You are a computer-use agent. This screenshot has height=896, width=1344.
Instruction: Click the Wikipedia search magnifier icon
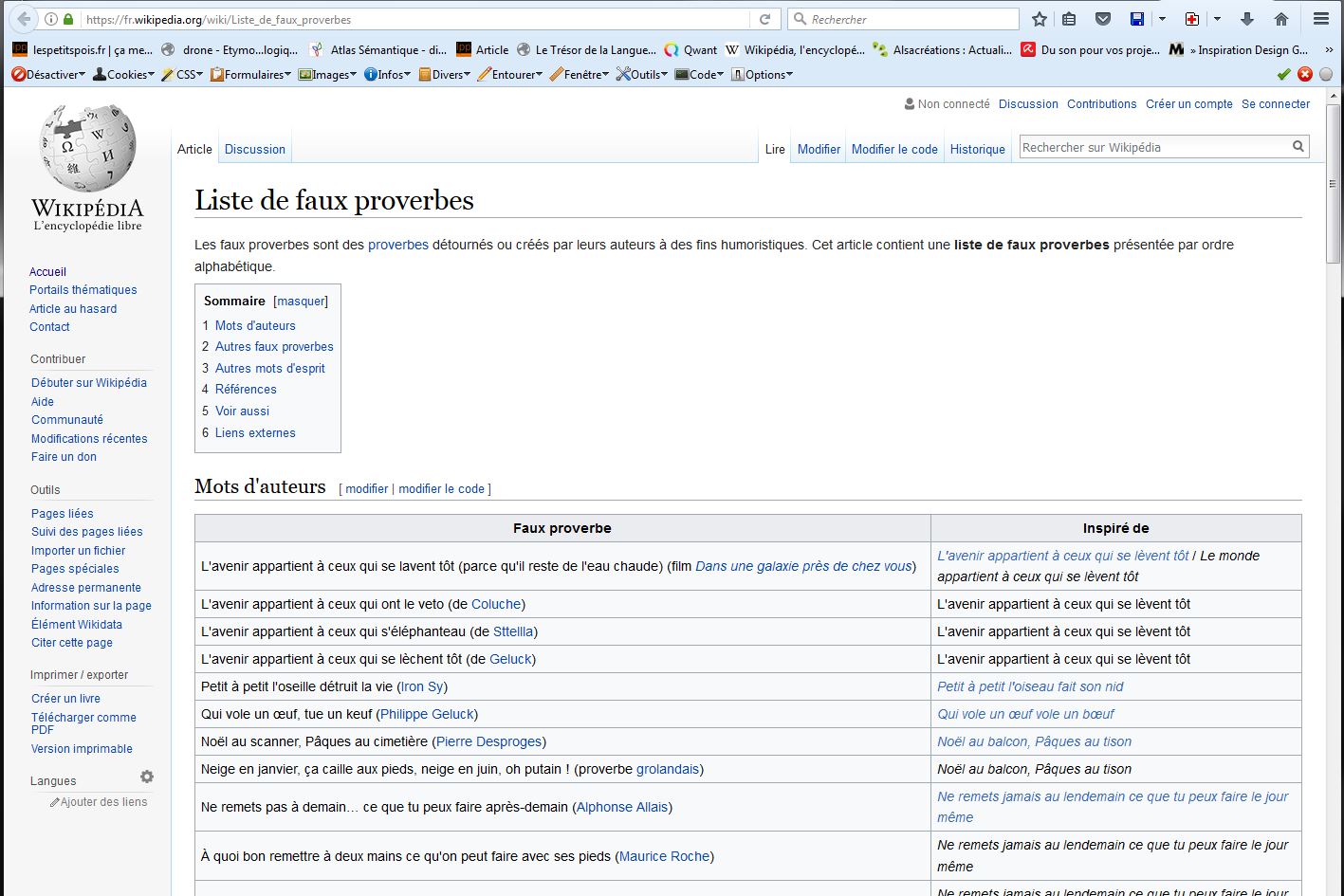[1298, 147]
